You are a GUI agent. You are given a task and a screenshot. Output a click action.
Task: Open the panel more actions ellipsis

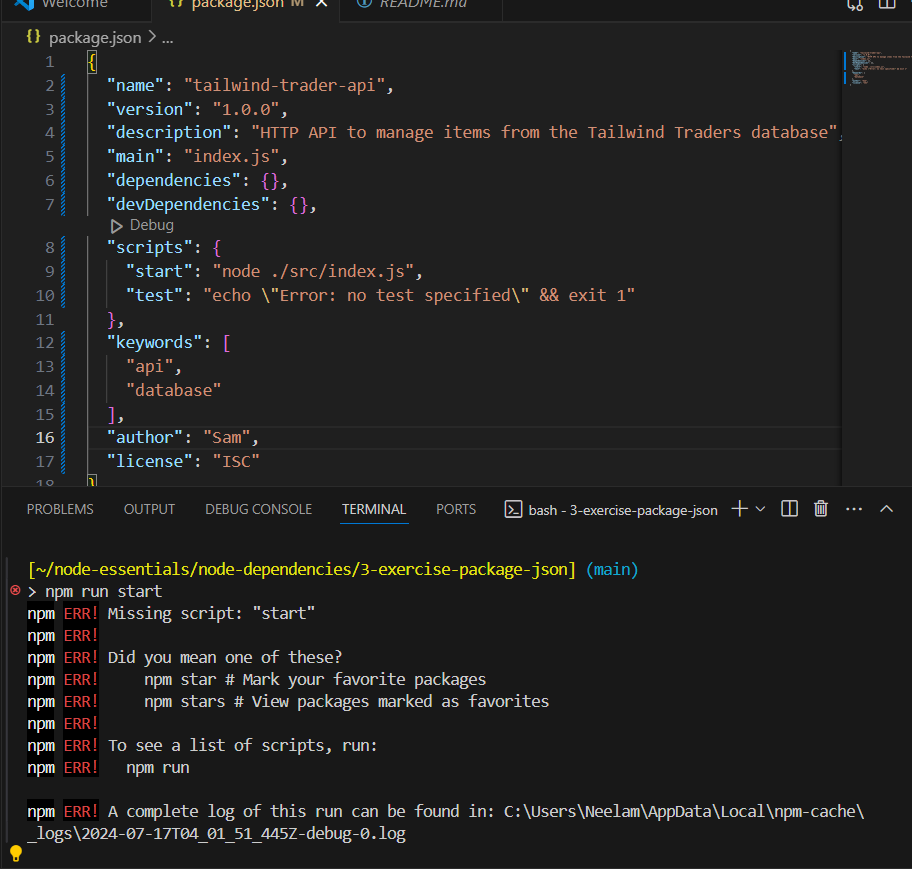pos(854,509)
